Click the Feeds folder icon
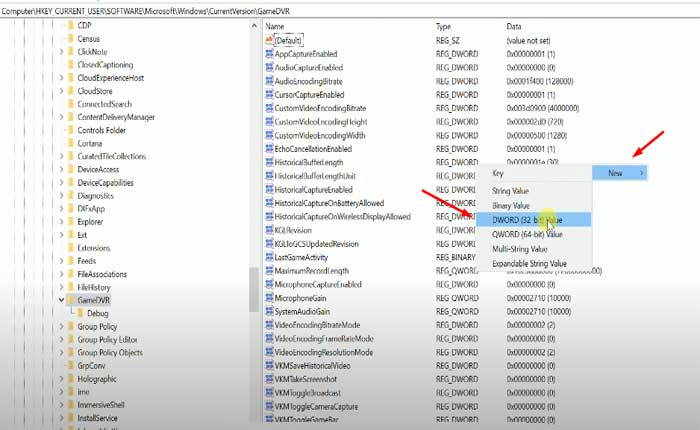This screenshot has width=700, height=430. tap(71, 261)
